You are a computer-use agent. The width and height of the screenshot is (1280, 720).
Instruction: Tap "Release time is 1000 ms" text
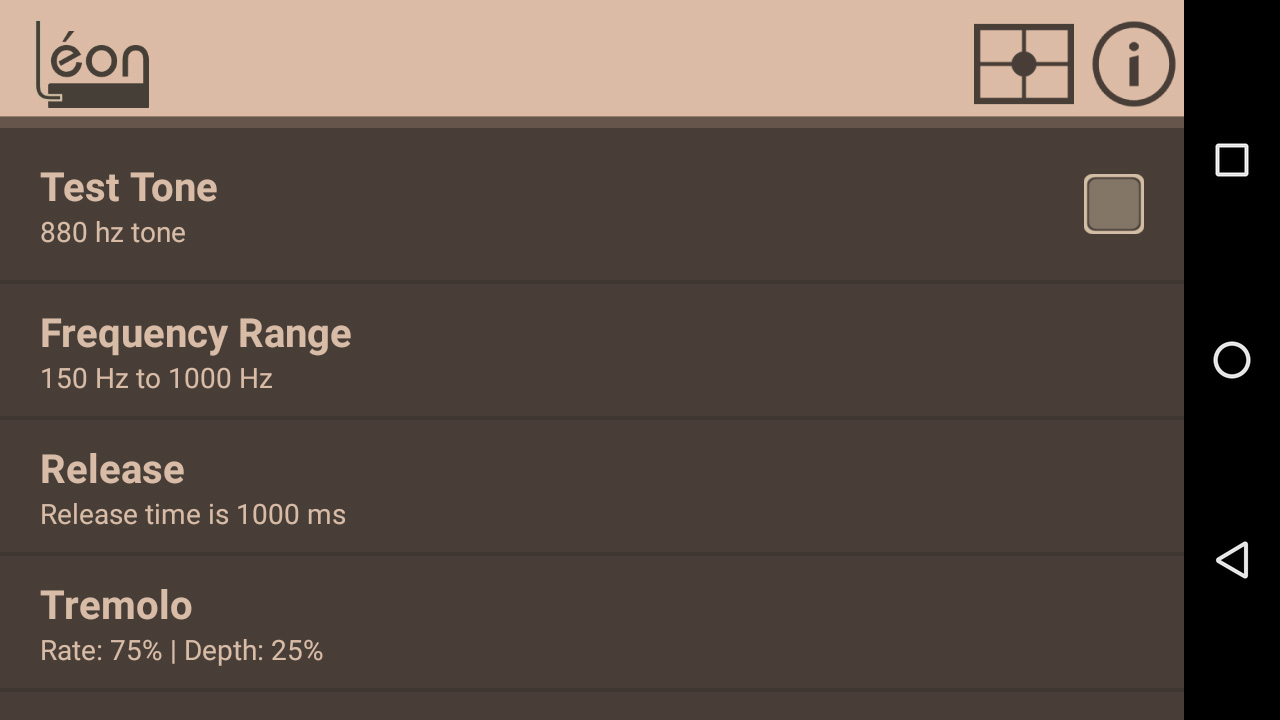[x=193, y=515]
